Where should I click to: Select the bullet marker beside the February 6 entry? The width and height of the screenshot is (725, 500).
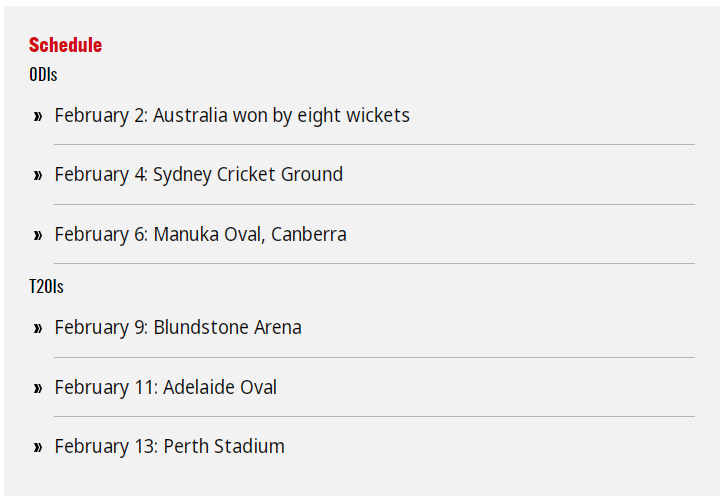(x=38, y=236)
